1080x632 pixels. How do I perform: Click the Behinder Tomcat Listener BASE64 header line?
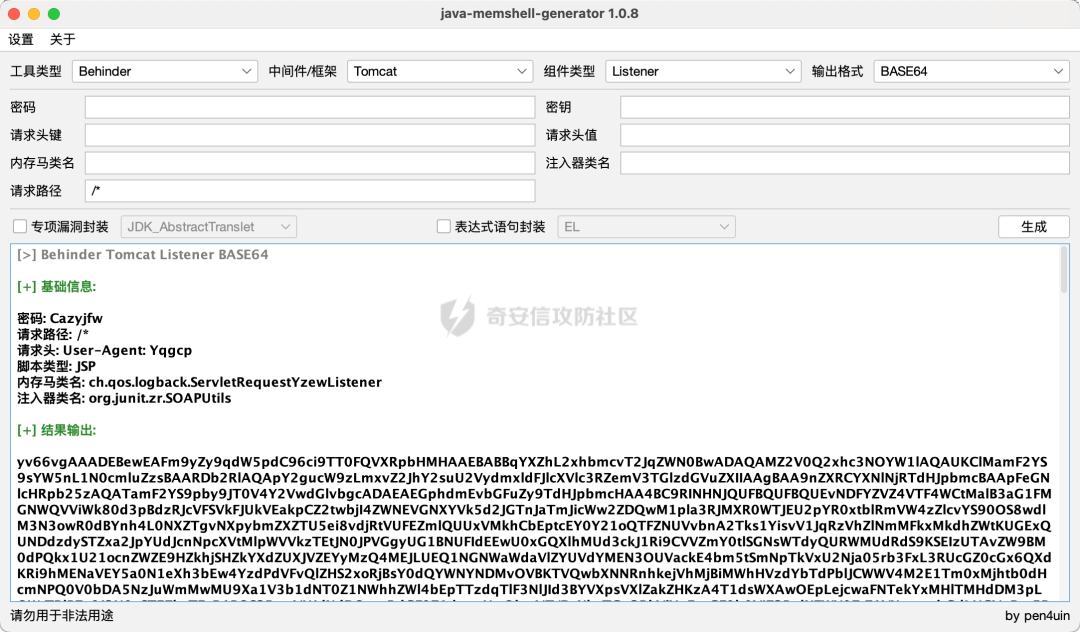click(143, 255)
